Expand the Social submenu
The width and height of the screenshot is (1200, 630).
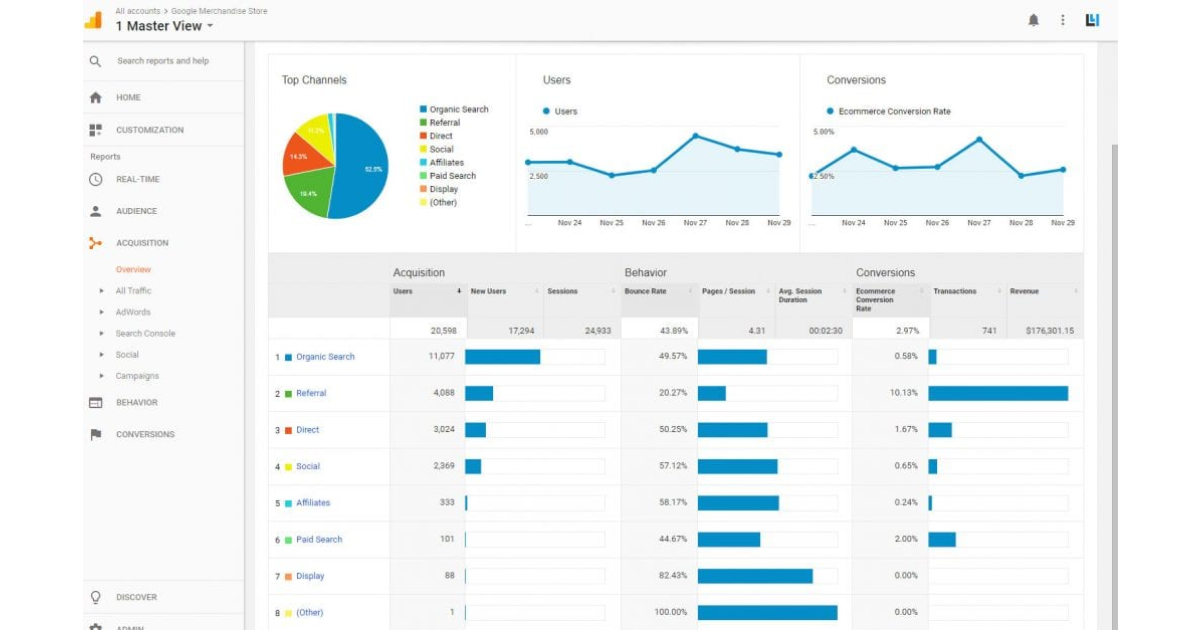click(x=102, y=355)
